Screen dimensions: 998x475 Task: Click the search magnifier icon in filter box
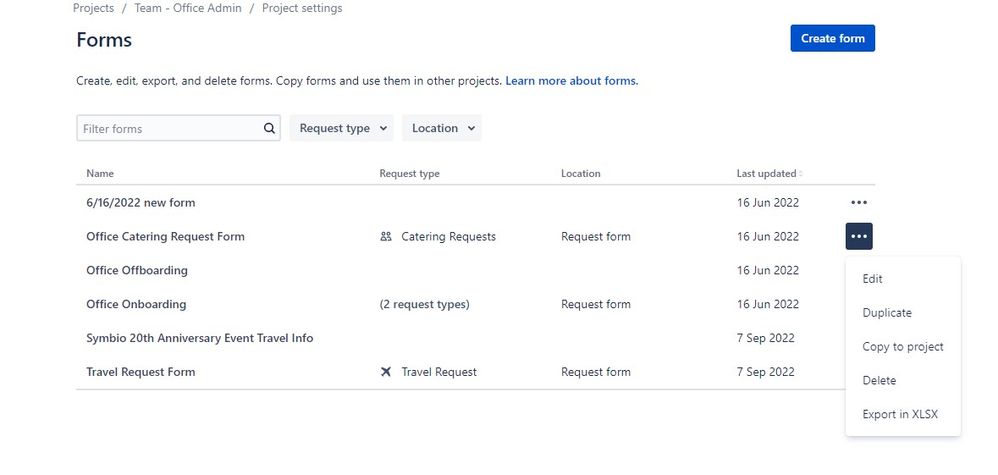(x=269, y=129)
